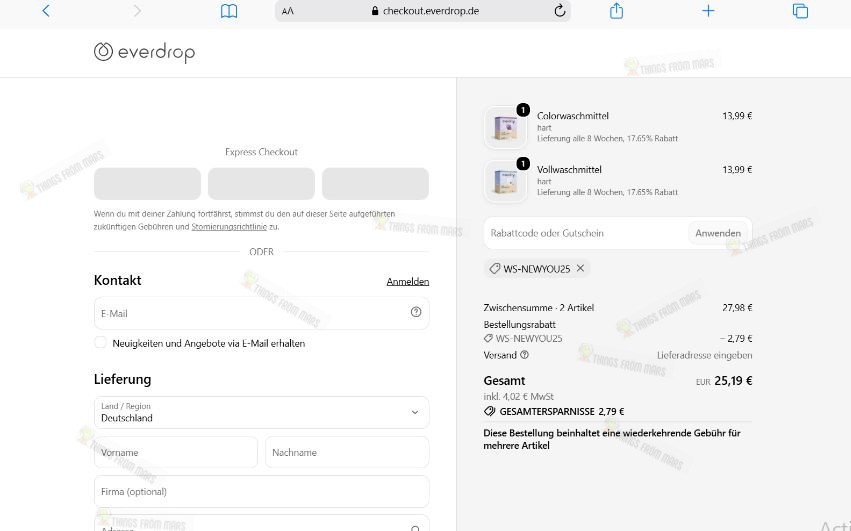The image size is (851, 531).
Task: Click the Colorwaschmittel product thumbnail
Action: pos(505,128)
